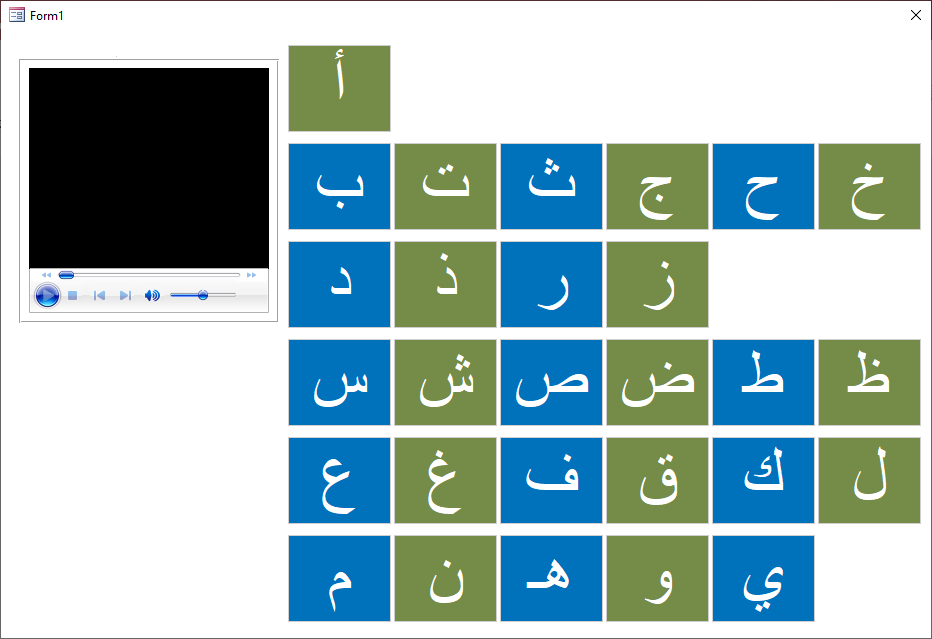Click the seek bar position handle
The width and height of the screenshot is (932, 639).
coord(66,275)
